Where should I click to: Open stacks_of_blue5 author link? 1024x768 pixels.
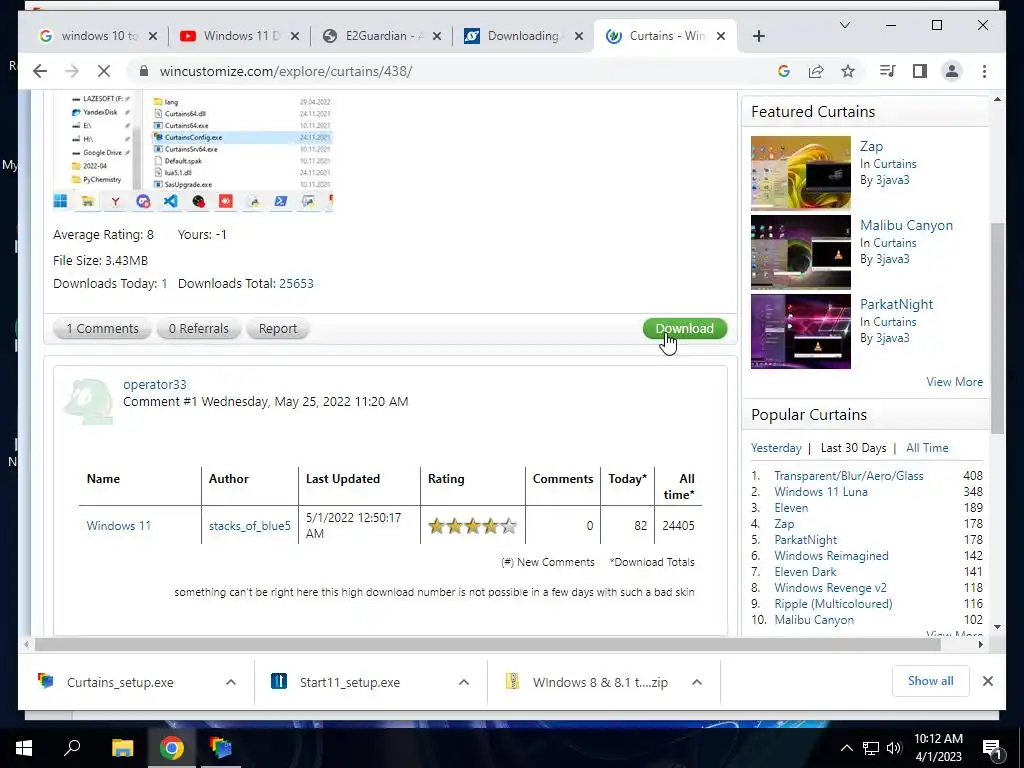pos(249,525)
